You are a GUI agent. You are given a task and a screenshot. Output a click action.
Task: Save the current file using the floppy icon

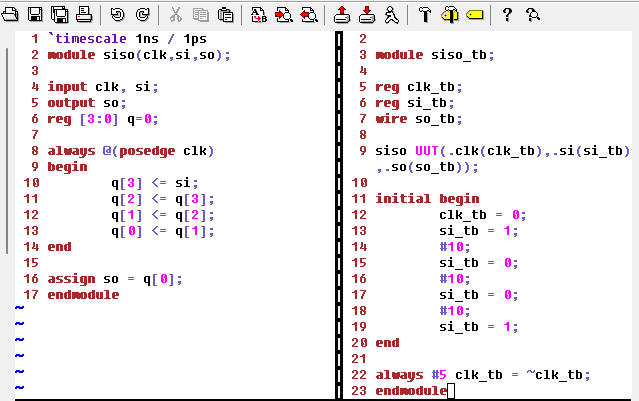(x=35, y=14)
